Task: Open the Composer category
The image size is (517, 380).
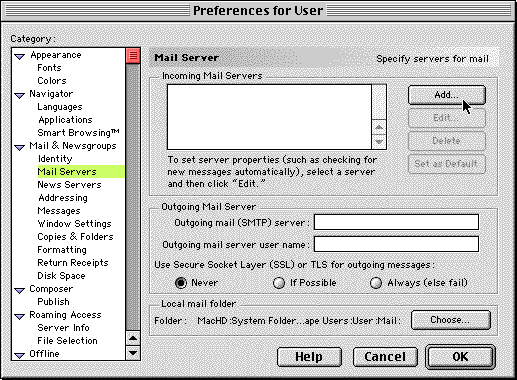Action: point(51,289)
